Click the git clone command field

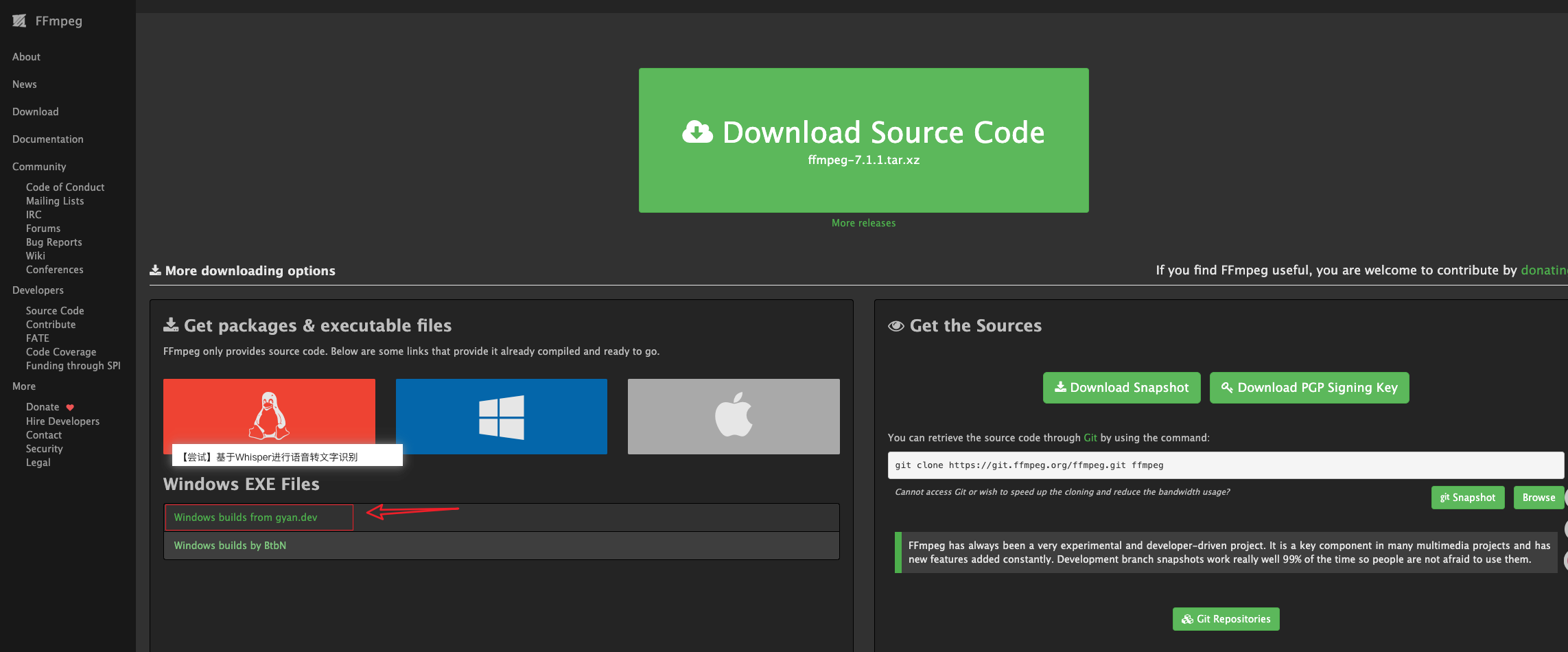[1226, 465]
